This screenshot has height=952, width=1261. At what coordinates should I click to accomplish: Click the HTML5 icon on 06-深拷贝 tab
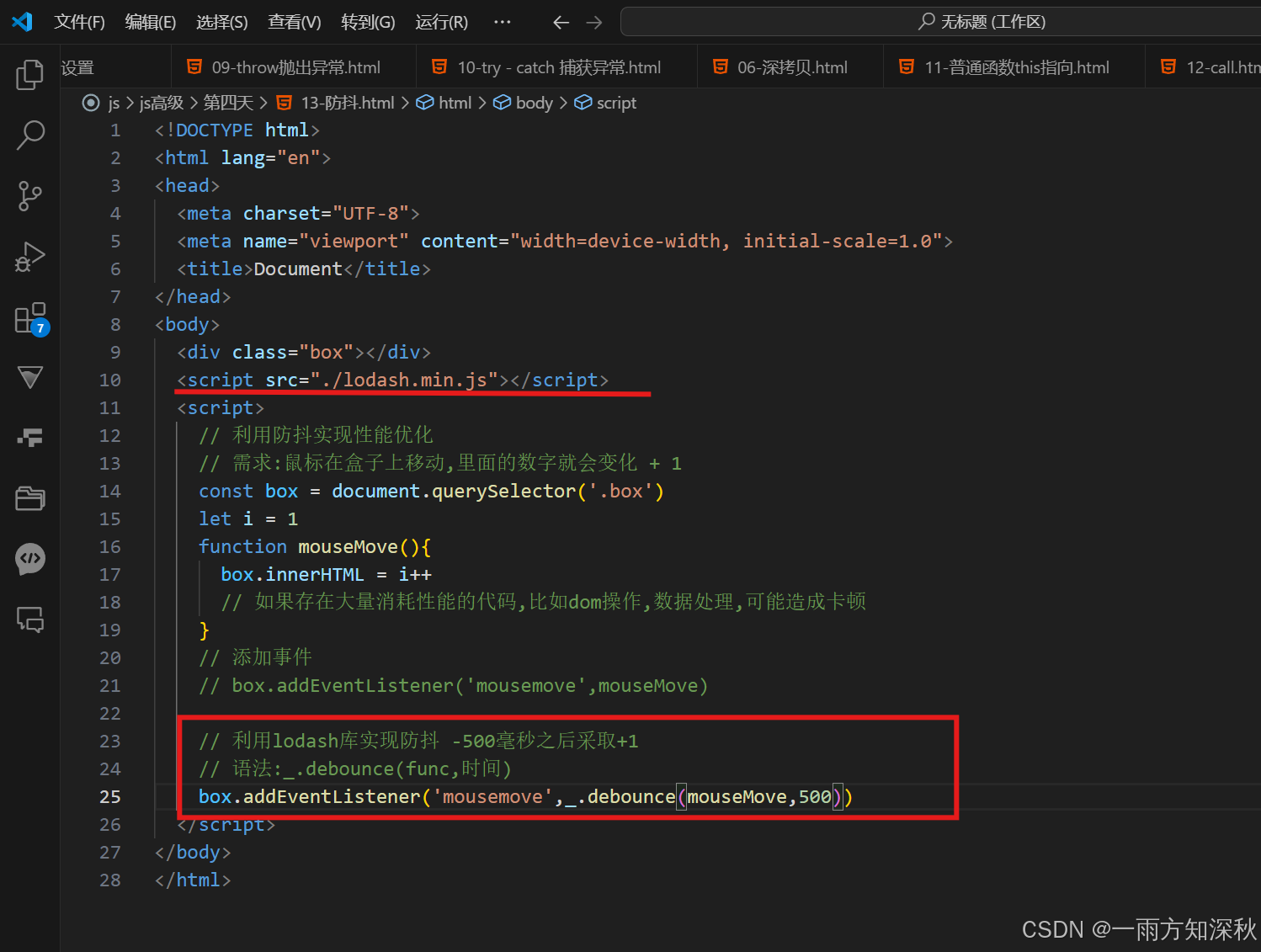click(721, 66)
